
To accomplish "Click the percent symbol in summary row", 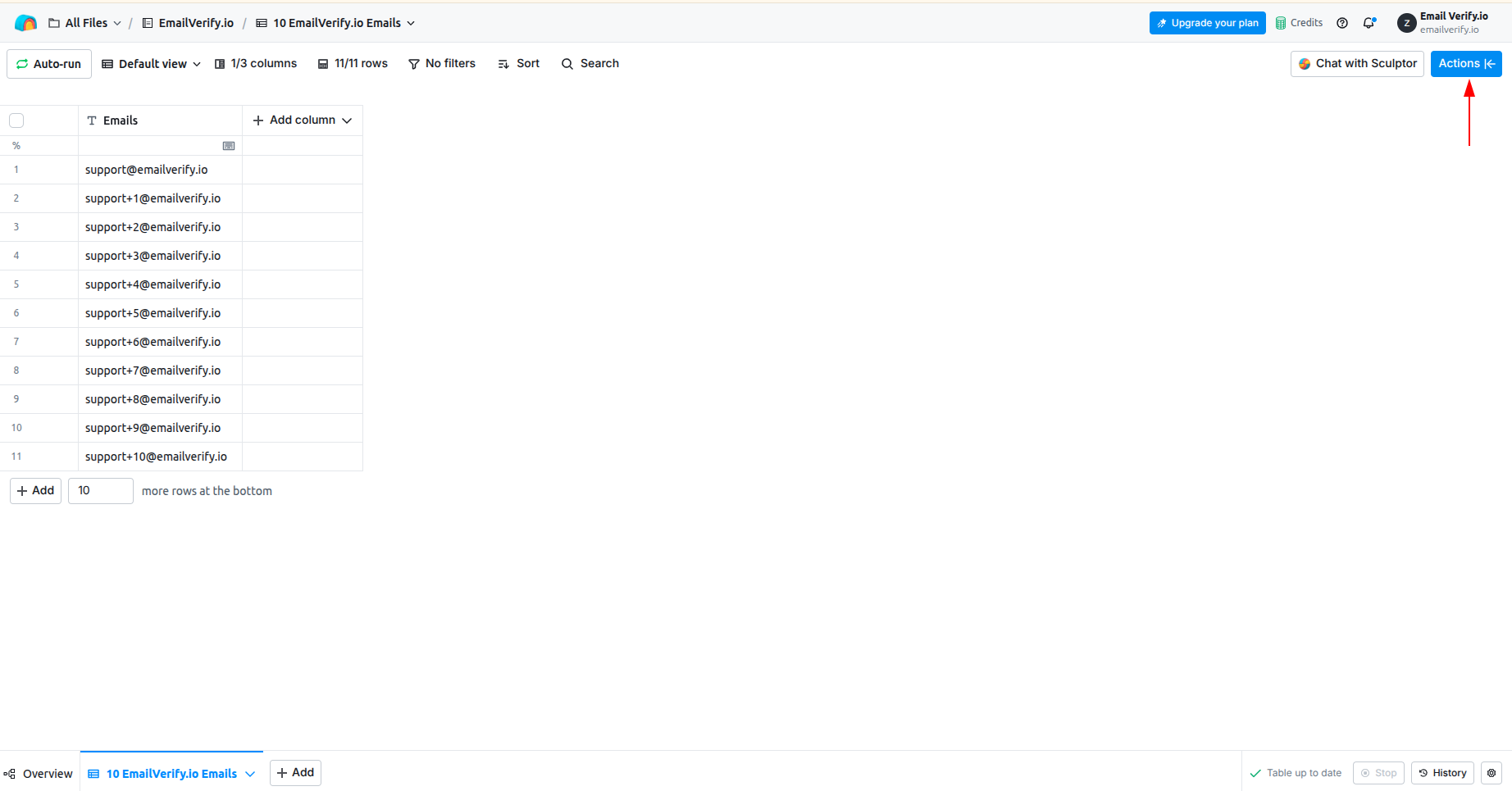I will tap(16, 146).
